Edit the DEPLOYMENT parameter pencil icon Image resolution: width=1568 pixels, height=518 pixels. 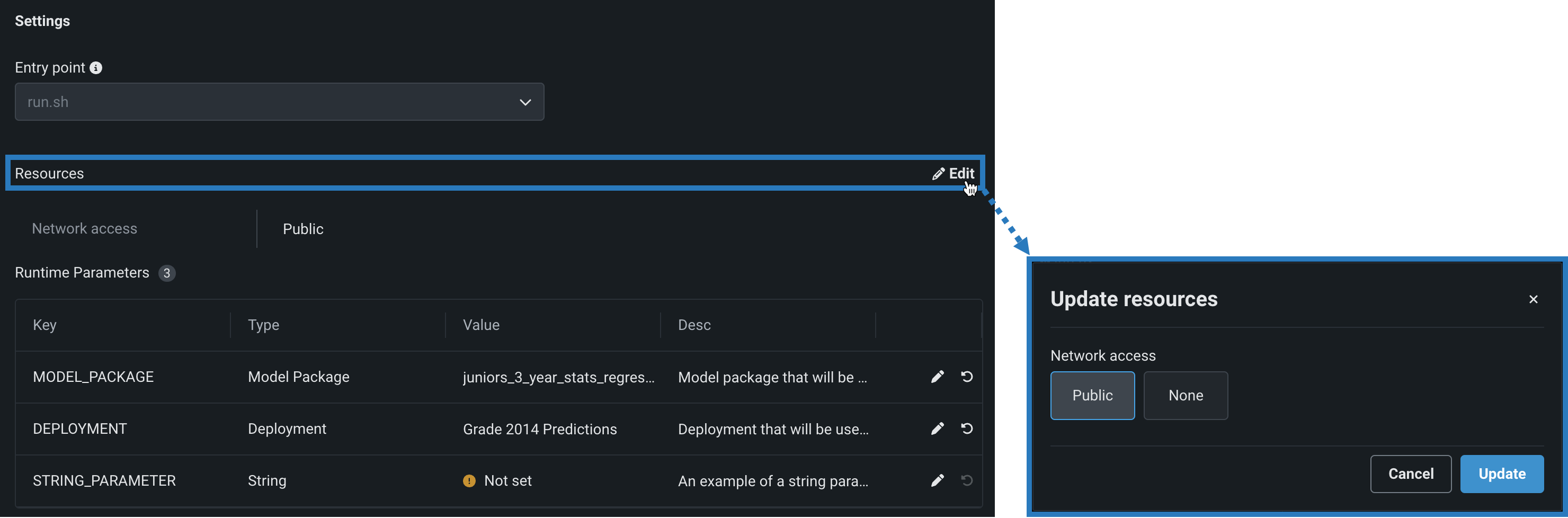coord(938,428)
